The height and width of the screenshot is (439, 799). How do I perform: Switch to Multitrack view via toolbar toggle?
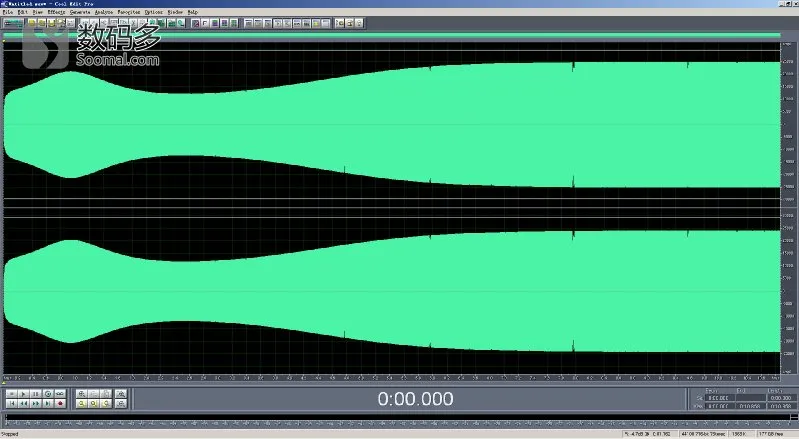13,23
